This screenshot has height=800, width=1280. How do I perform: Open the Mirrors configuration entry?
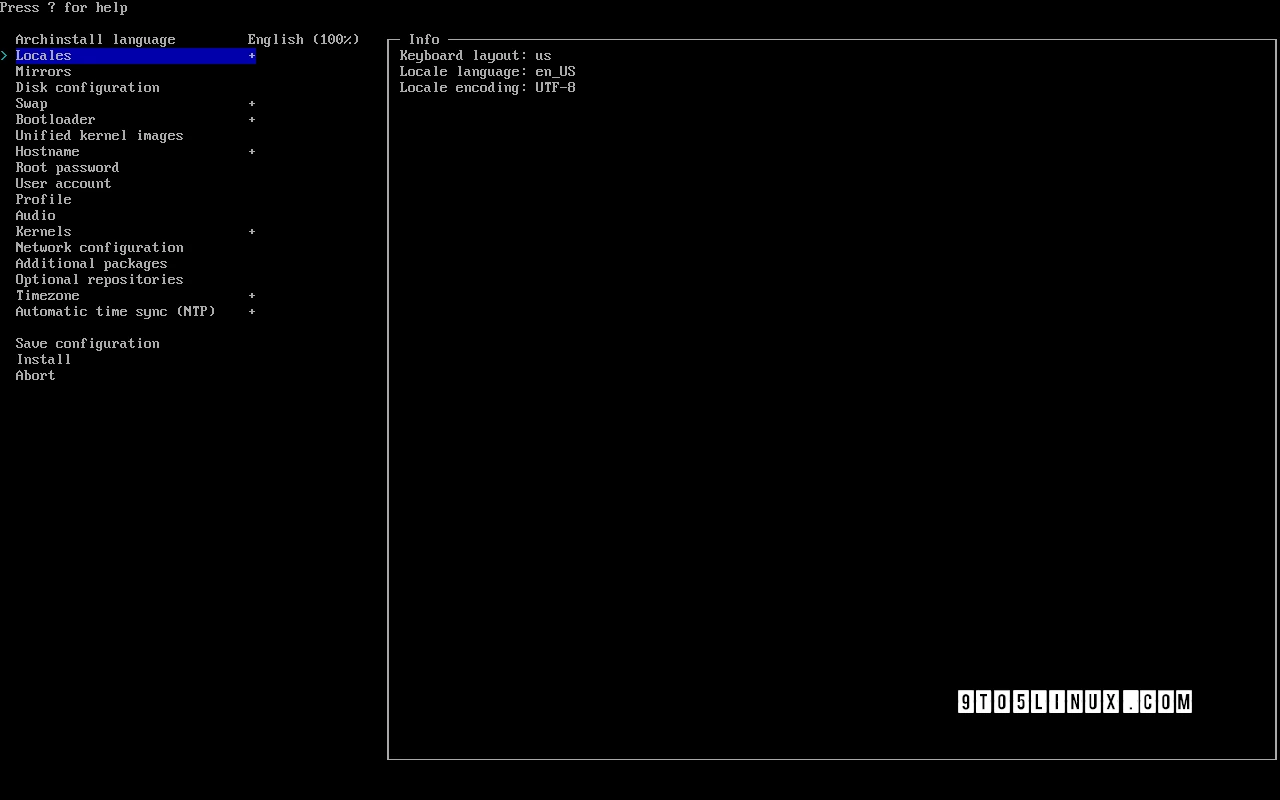pos(43,71)
